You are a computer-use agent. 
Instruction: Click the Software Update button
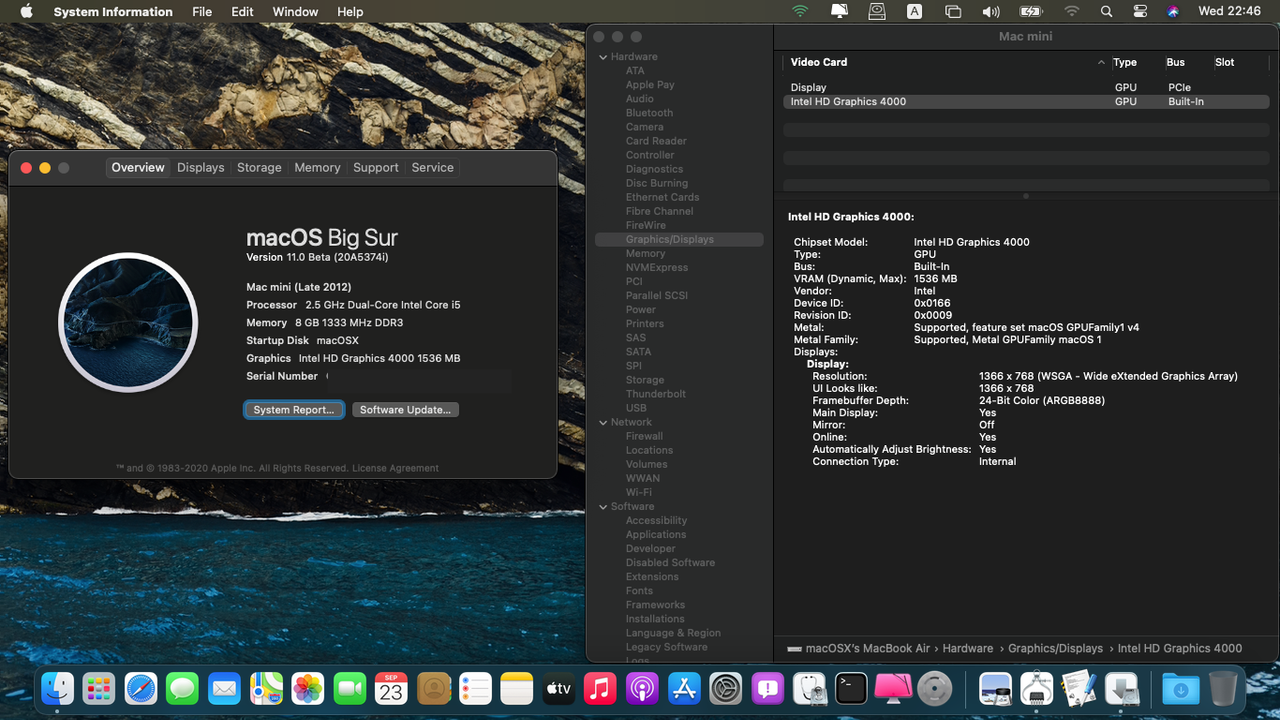405,410
